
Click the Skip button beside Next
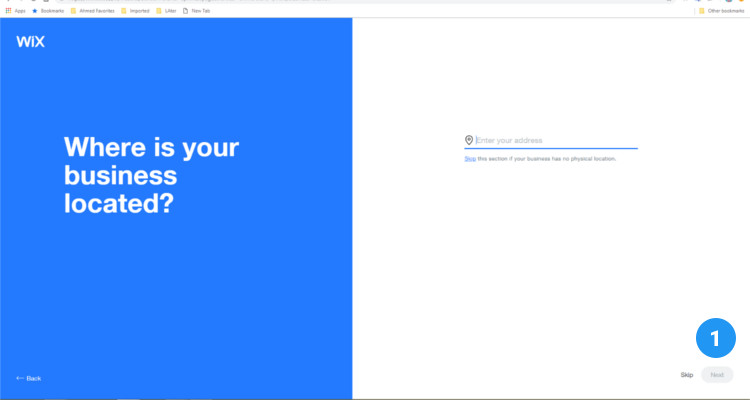(x=687, y=375)
